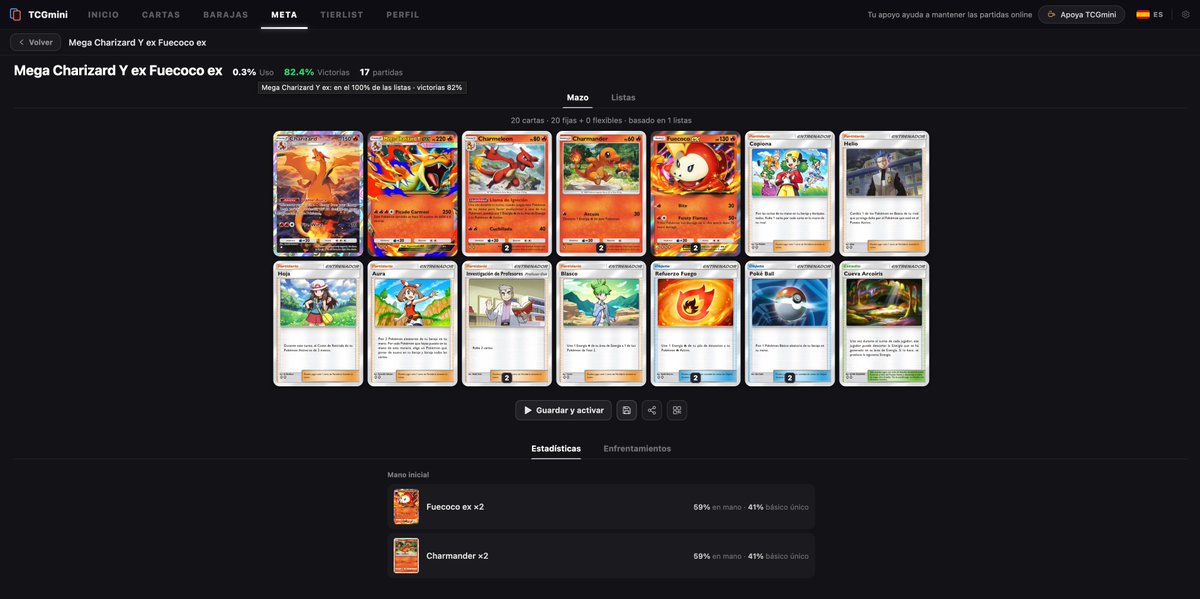This screenshot has width=1200, height=599.
Task: Open the Fuecoco ex card in deck grid
Action: (696, 193)
